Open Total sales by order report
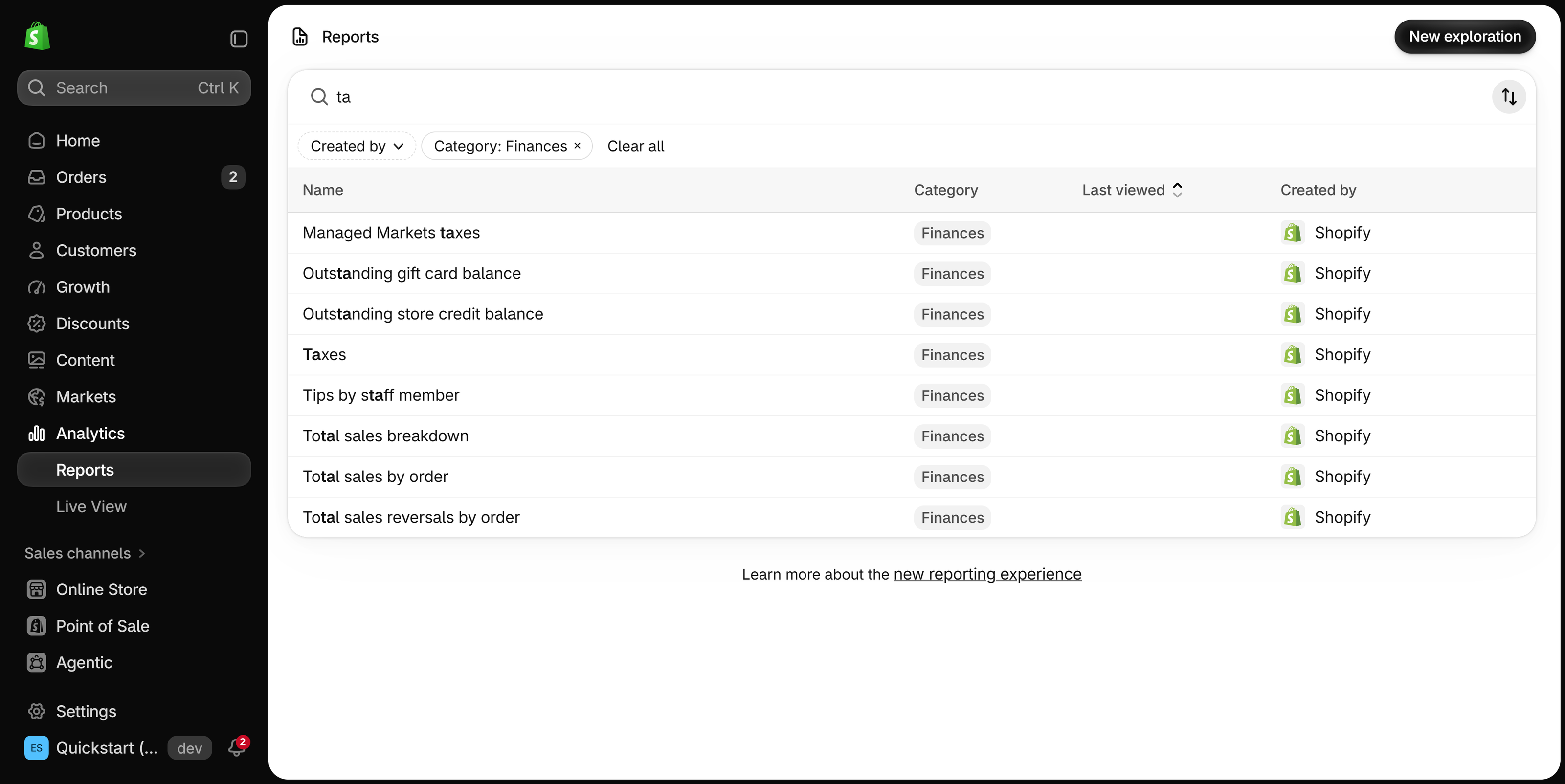This screenshot has height=784, width=1565. tap(911, 477)
